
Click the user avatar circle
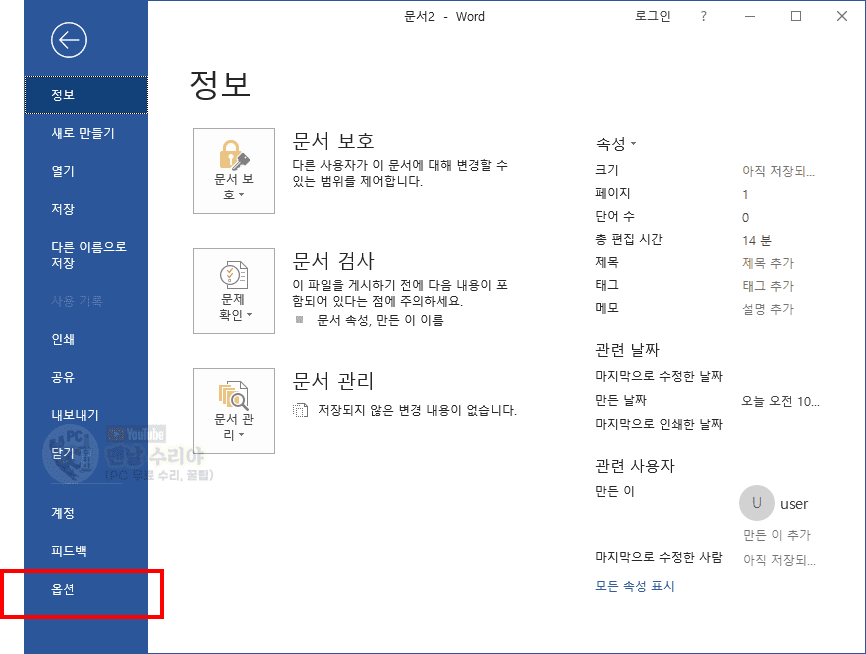[x=756, y=503]
